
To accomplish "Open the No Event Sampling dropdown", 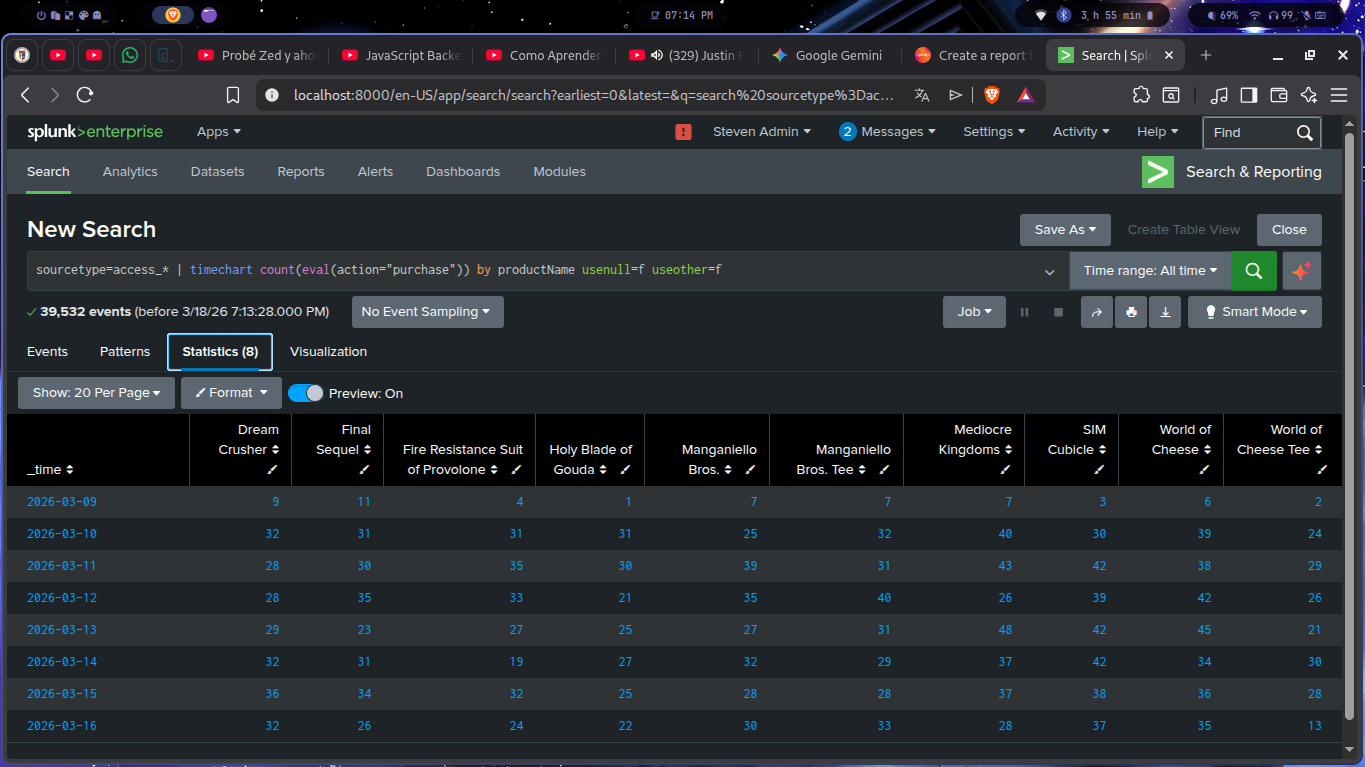I will (427, 312).
